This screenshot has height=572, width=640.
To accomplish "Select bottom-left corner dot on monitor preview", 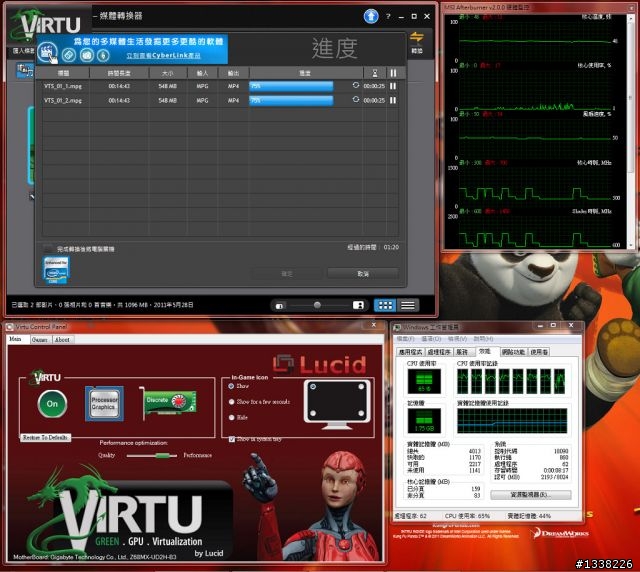I will point(313,414).
